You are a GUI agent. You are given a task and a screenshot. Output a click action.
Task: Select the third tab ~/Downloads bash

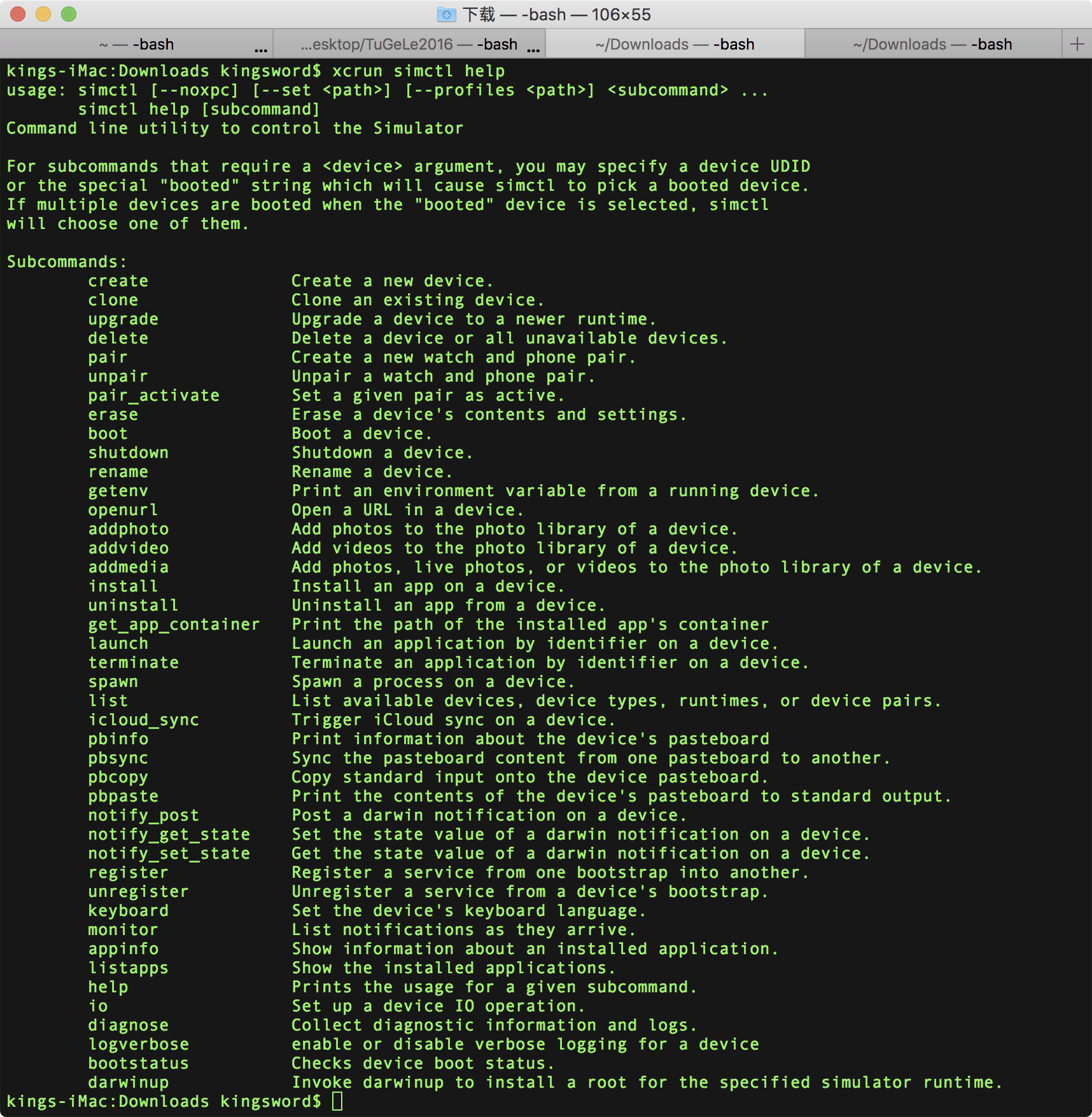pos(675,44)
